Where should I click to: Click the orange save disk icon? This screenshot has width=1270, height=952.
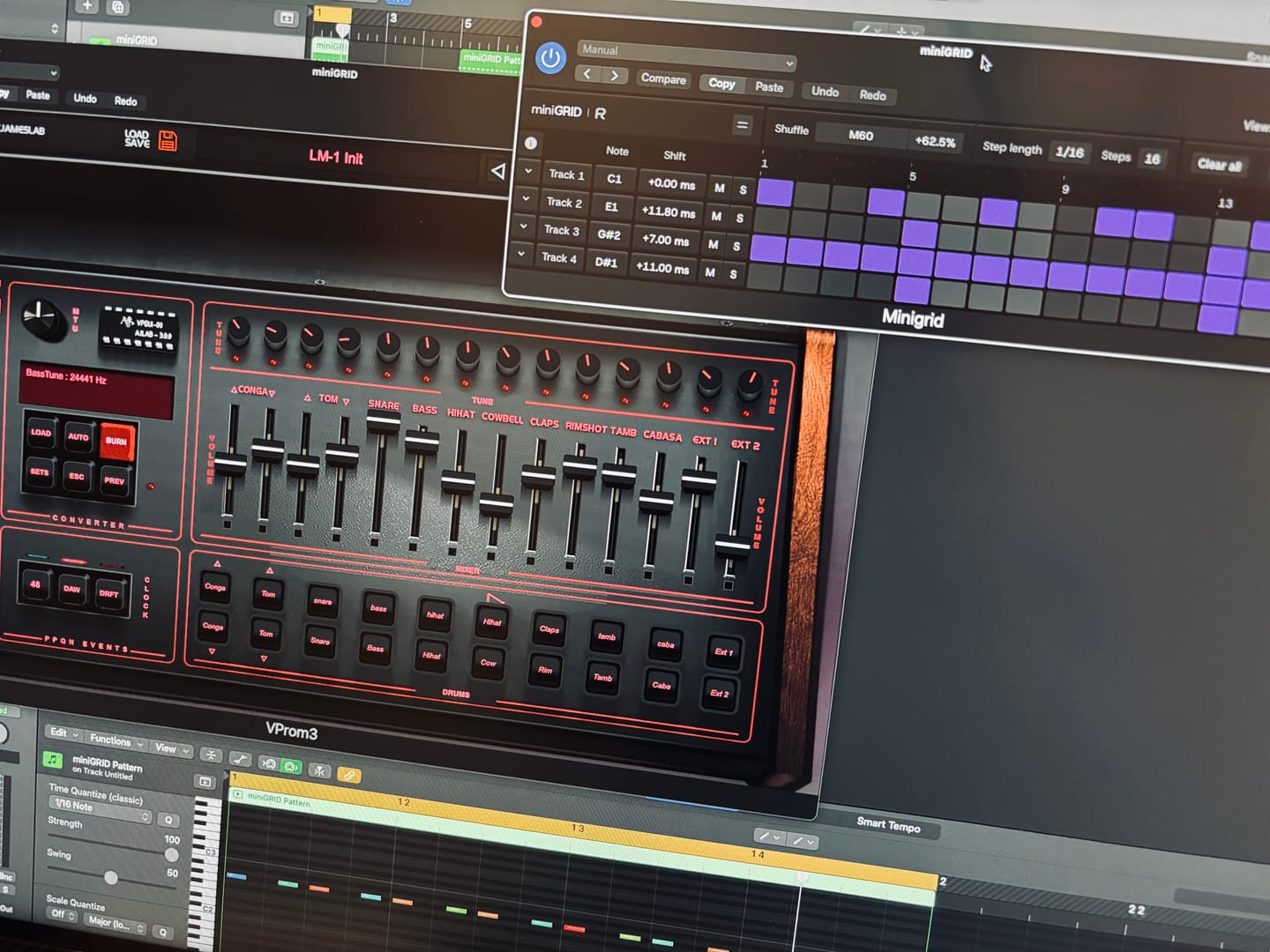[x=168, y=139]
